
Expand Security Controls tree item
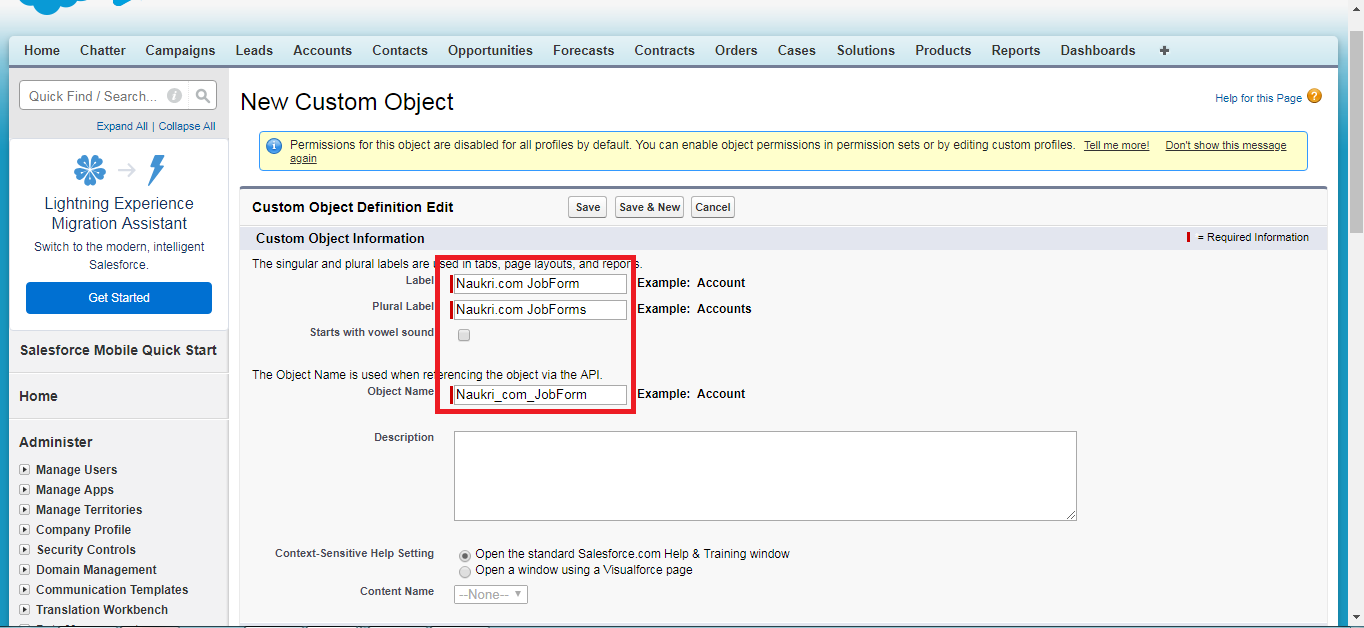(25, 549)
